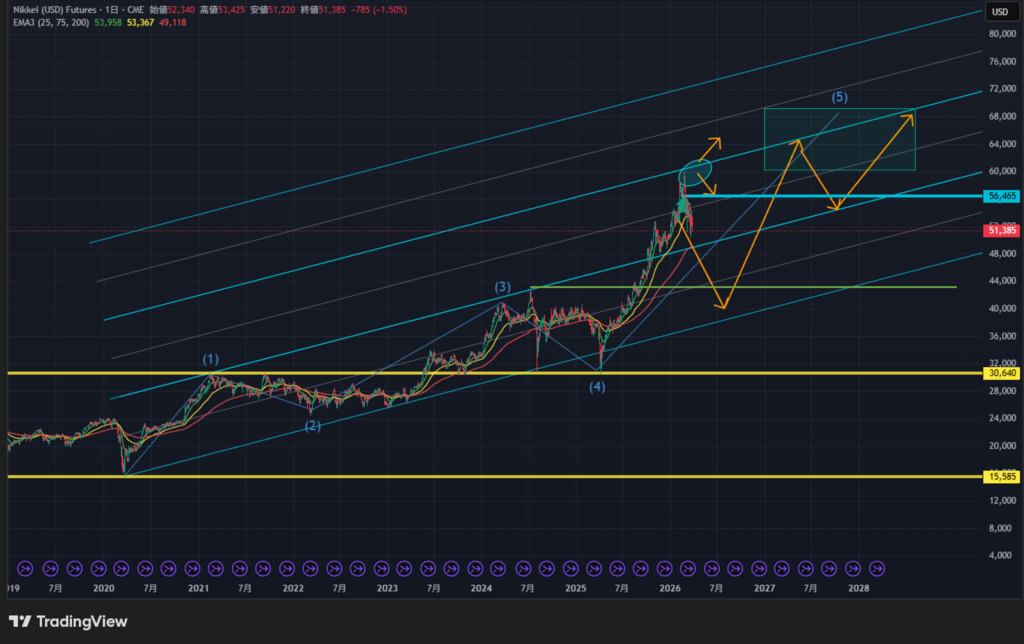Select Elliott wave label (3)
1024x644 pixels.
click(502, 287)
